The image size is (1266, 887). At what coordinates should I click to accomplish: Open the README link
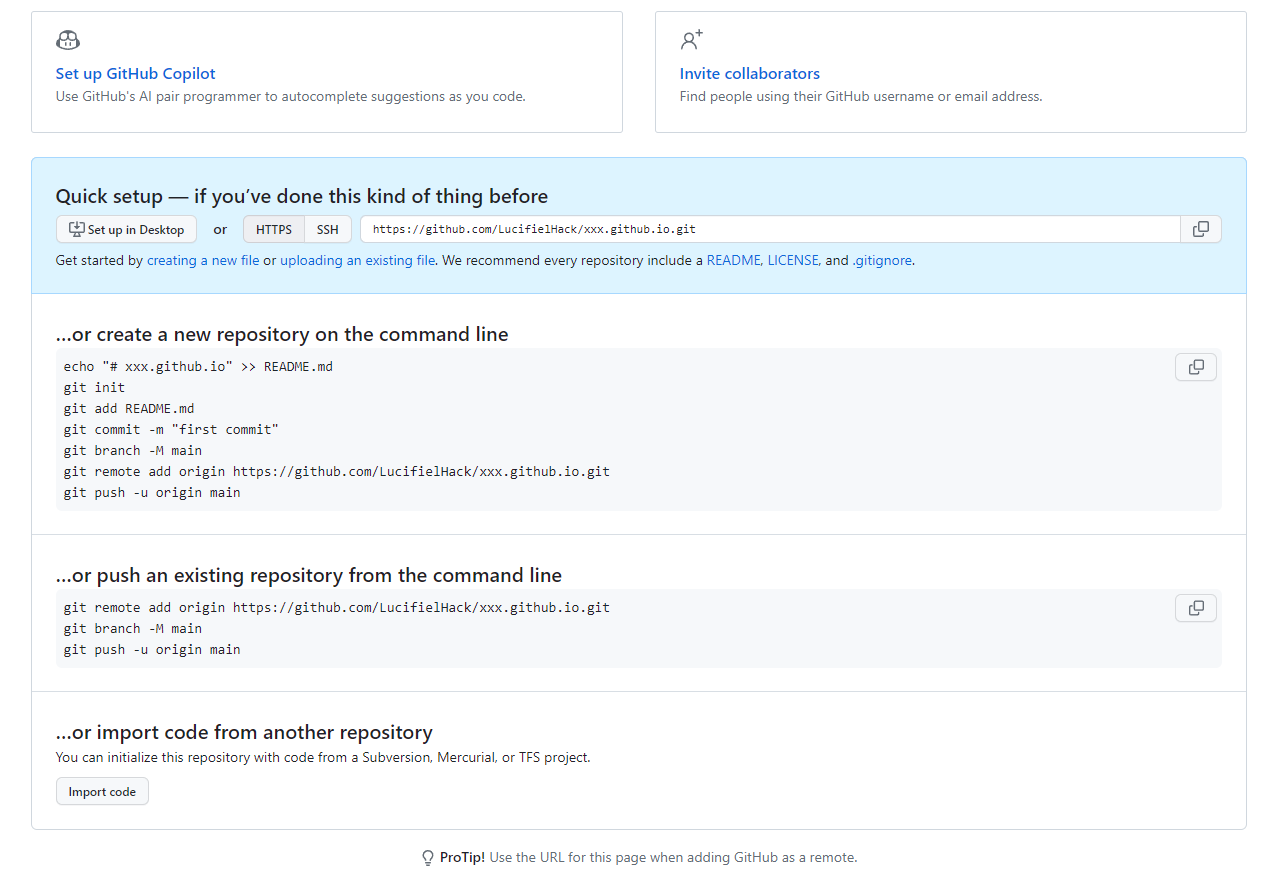pyautogui.click(x=734, y=260)
